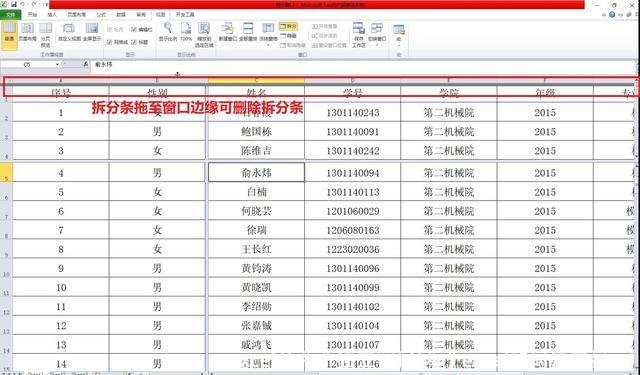Click Unhide window (取消隐藏)
Image resolution: width=640 pixels, height=375 pixels.
tap(293, 45)
